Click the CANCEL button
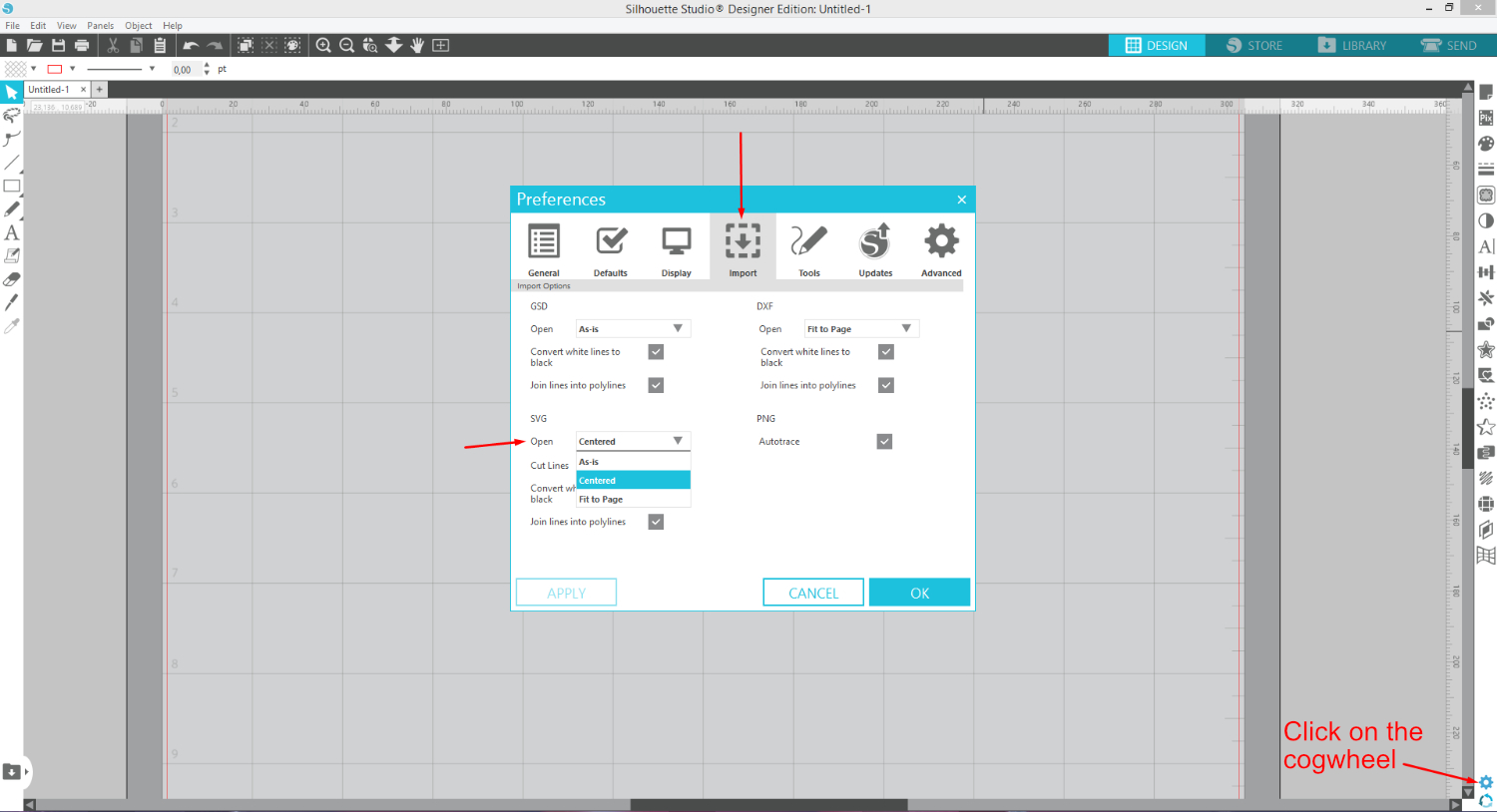 click(x=813, y=593)
